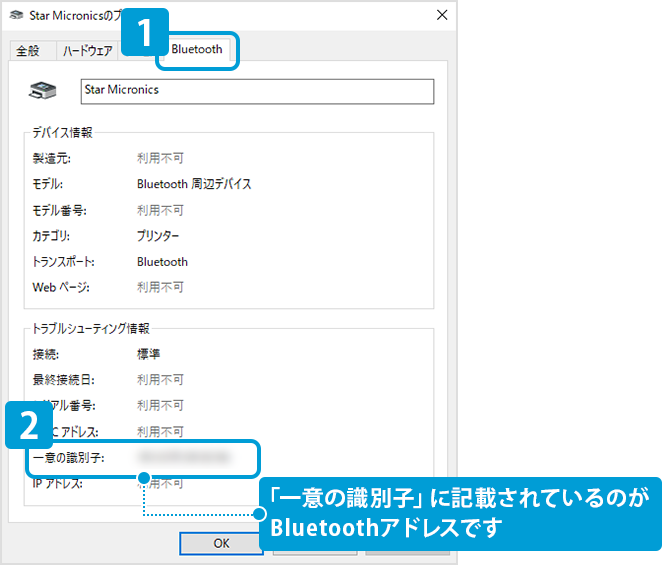Select the トラブルシューティング情報 group heading

coord(91,328)
